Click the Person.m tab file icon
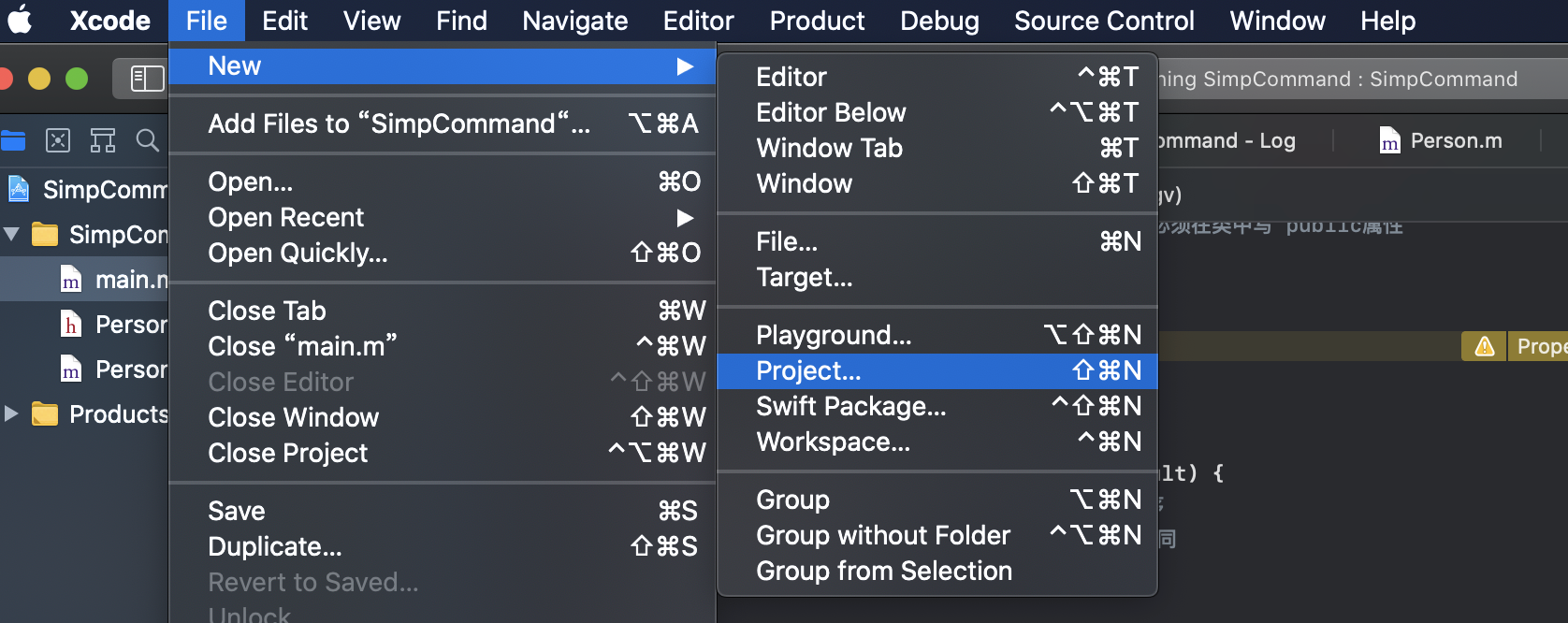 coord(1390,141)
